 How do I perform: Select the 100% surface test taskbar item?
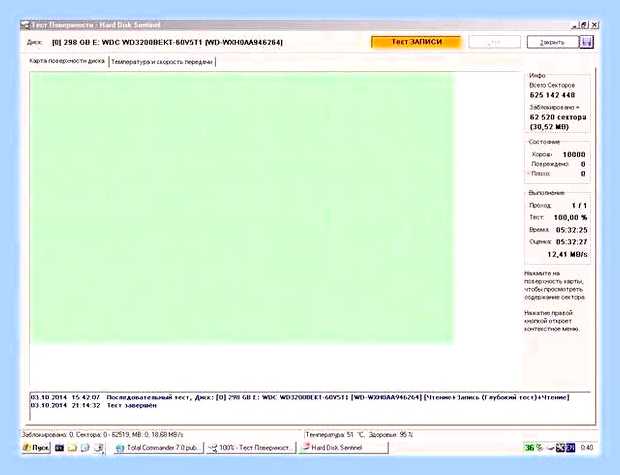(x=251, y=448)
